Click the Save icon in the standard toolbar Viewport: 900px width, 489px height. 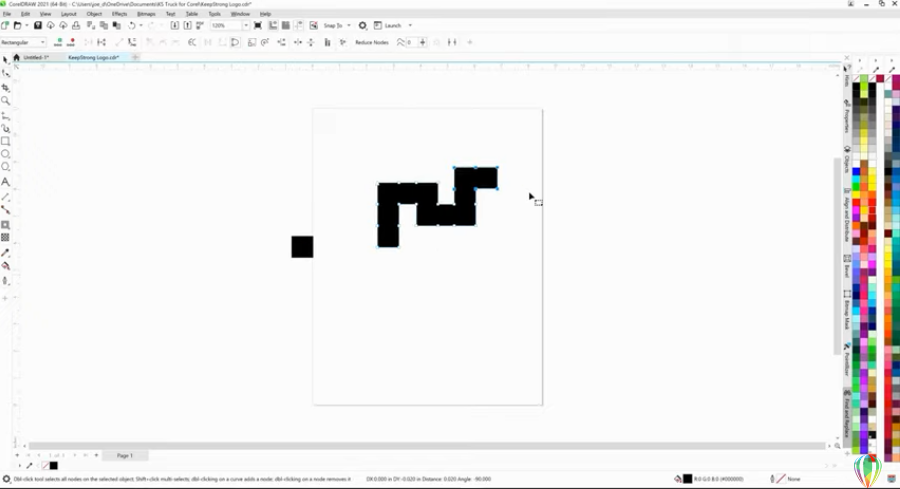coord(38,25)
